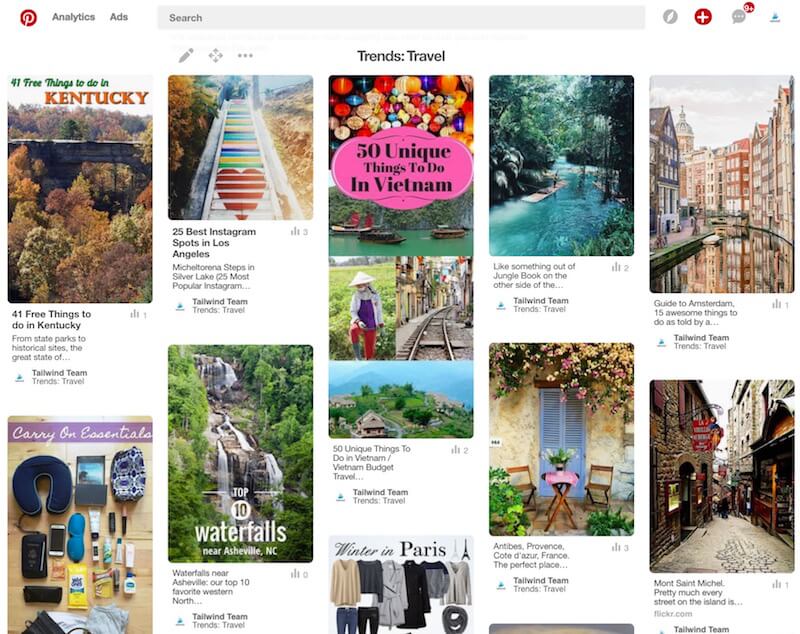The image size is (800, 634).
Task: Click the ellipsis badge on Antibes pin image
Action: coord(495,442)
